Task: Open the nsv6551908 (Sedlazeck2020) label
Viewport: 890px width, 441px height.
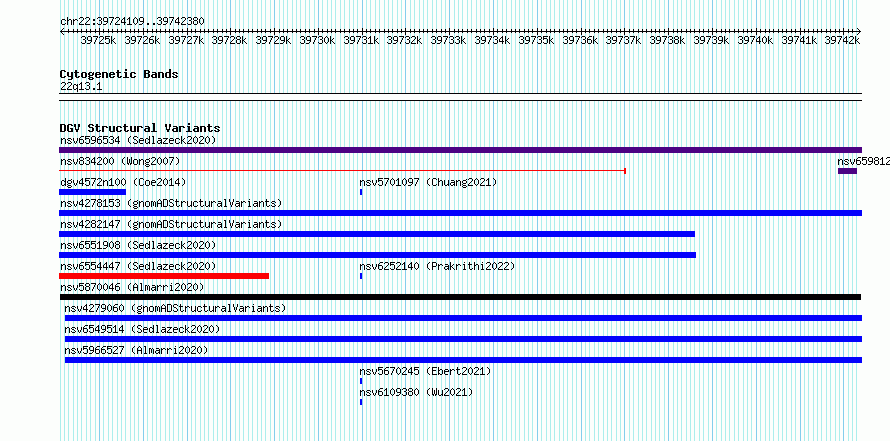Action: [x=138, y=245]
